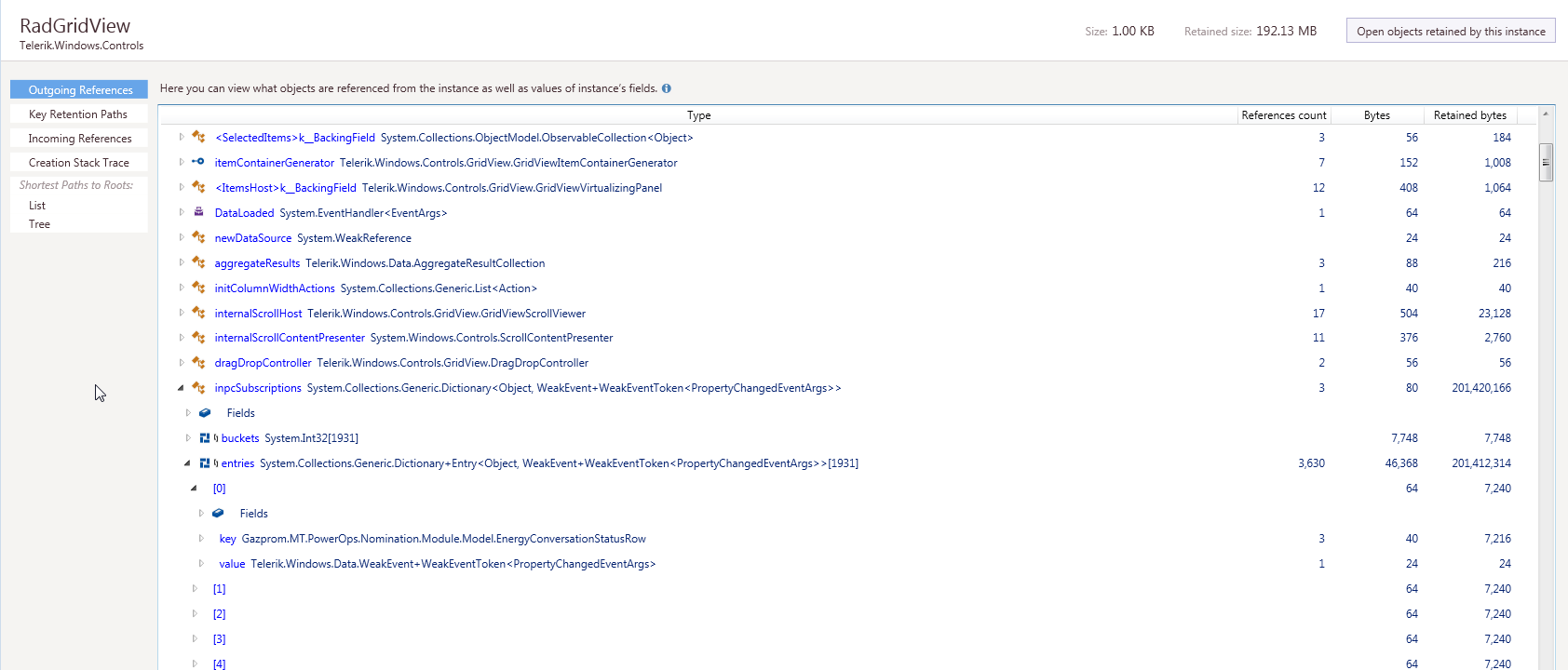Expand the itemContainerGenerator row
This screenshot has height=670, width=1568.
pos(182,162)
